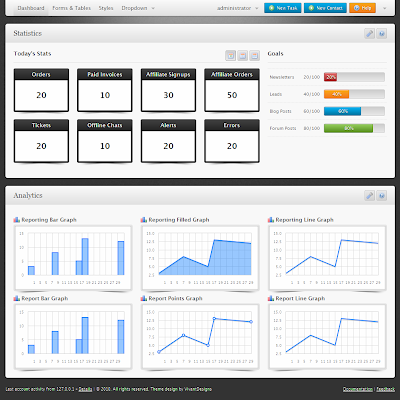Viewport: 400px width, 400px height.
Task: Click the New Contact button
Action: (x=325, y=8)
